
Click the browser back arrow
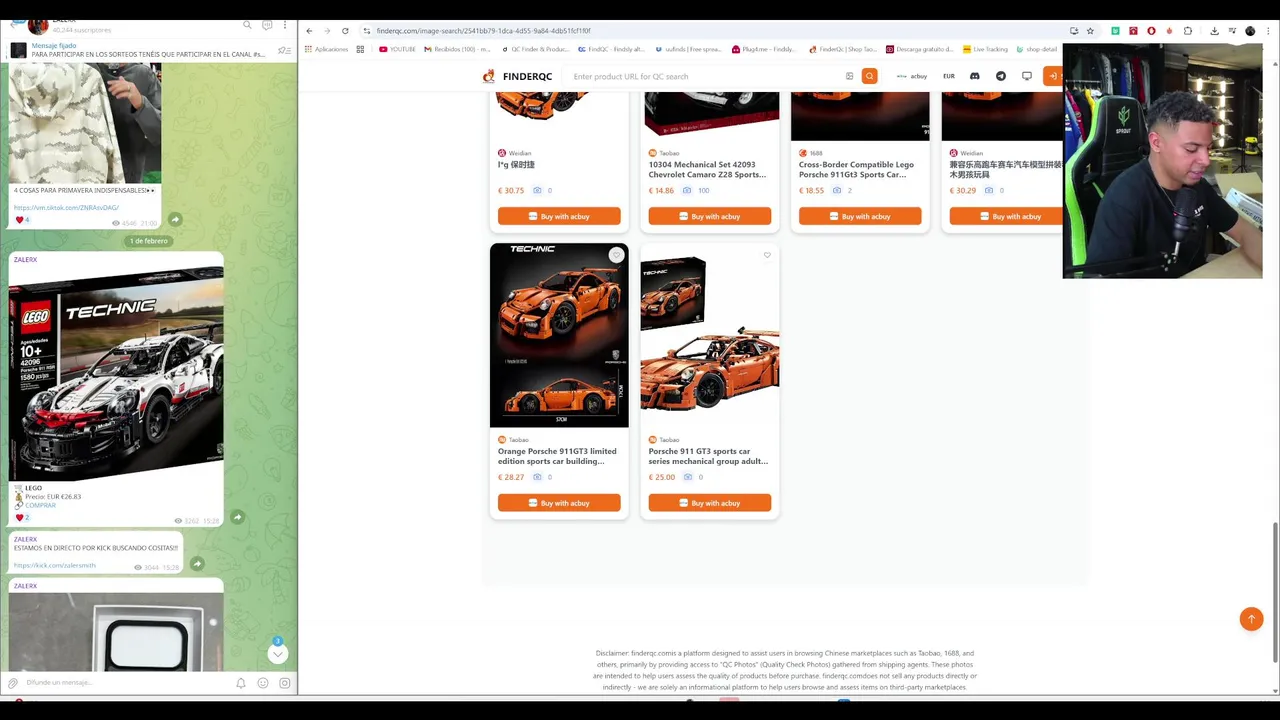coord(309,31)
